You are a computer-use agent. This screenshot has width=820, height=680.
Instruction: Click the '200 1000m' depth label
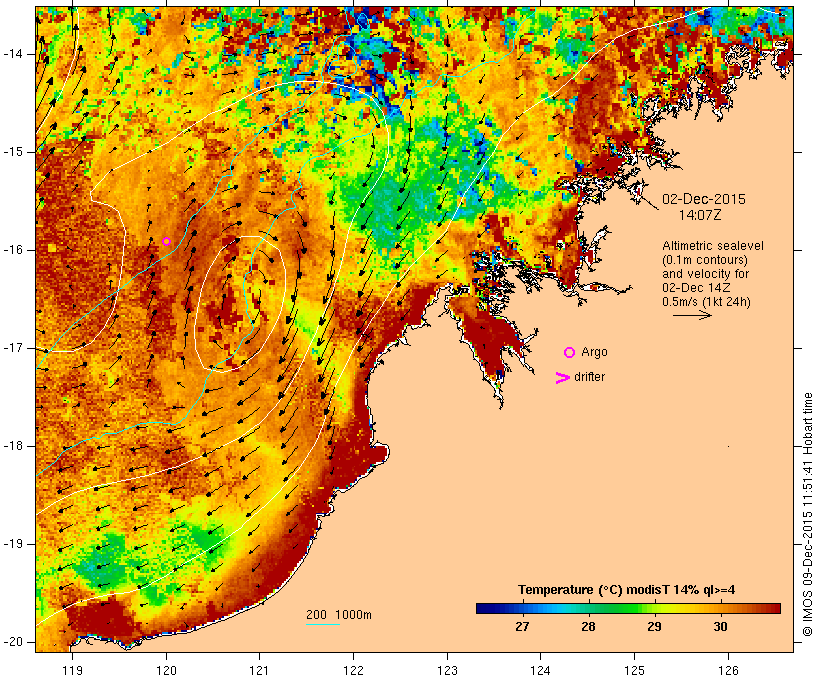(x=339, y=615)
